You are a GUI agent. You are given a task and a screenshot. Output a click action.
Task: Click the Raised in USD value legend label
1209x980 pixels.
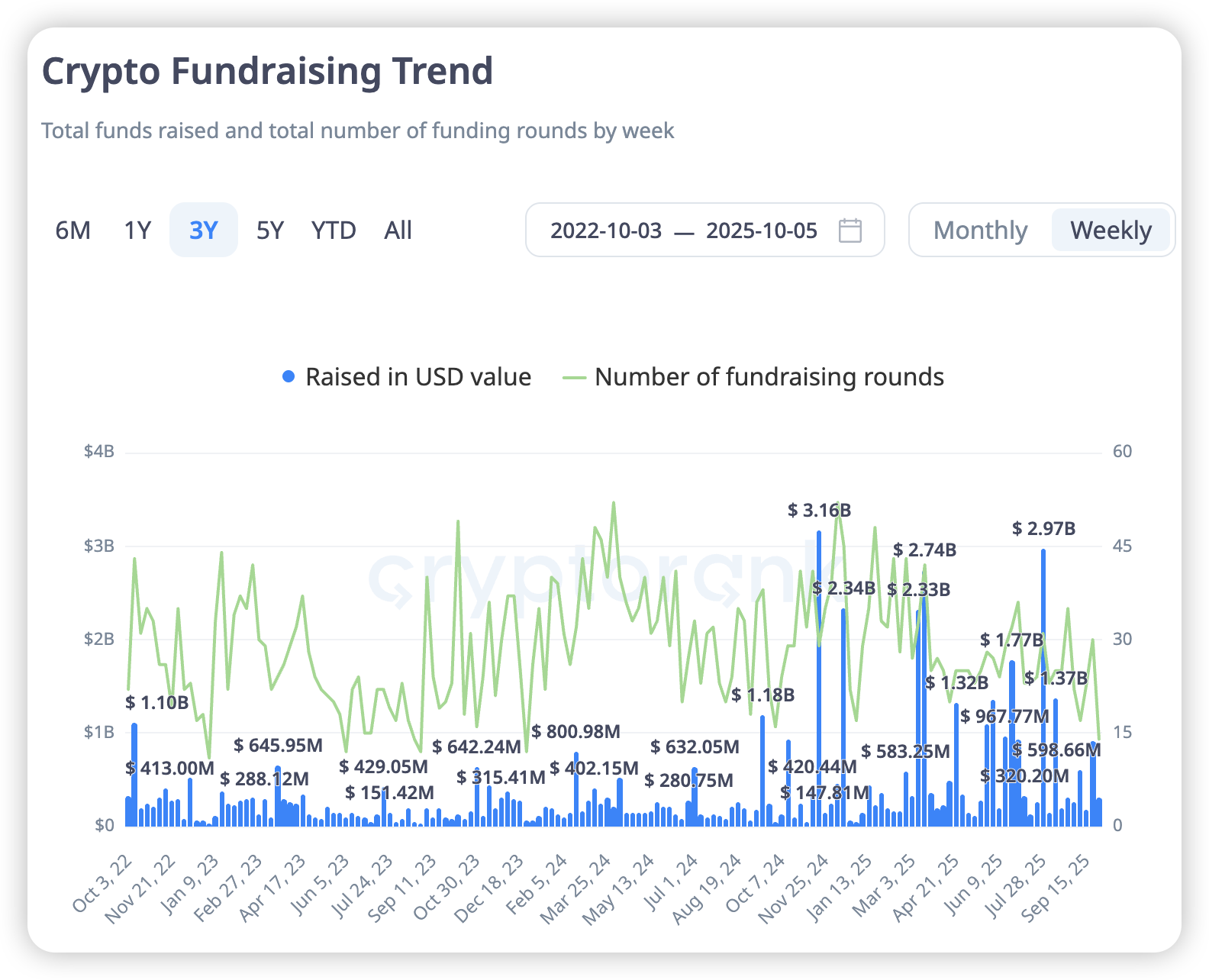click(418, 377)
